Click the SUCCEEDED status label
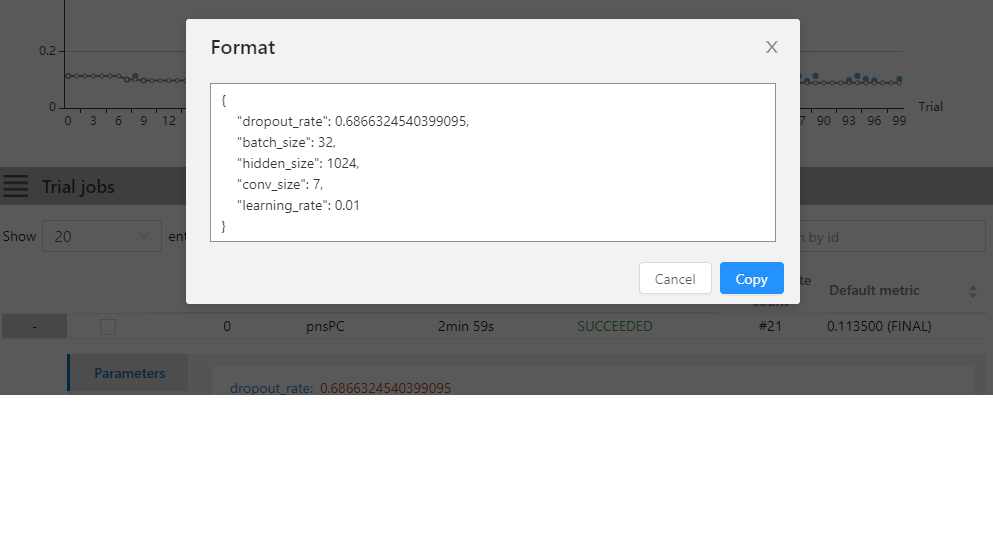This screenshot has height=549, width=993. [x=614, y=326]
